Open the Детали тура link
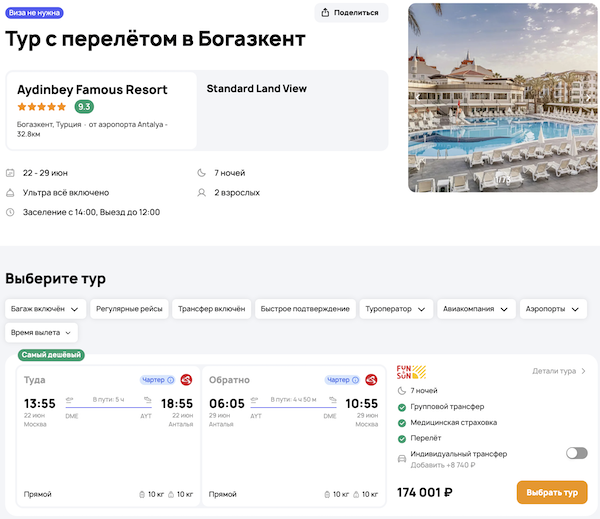The width and height of the screenshot is (600, 519). tap(558, 371)
